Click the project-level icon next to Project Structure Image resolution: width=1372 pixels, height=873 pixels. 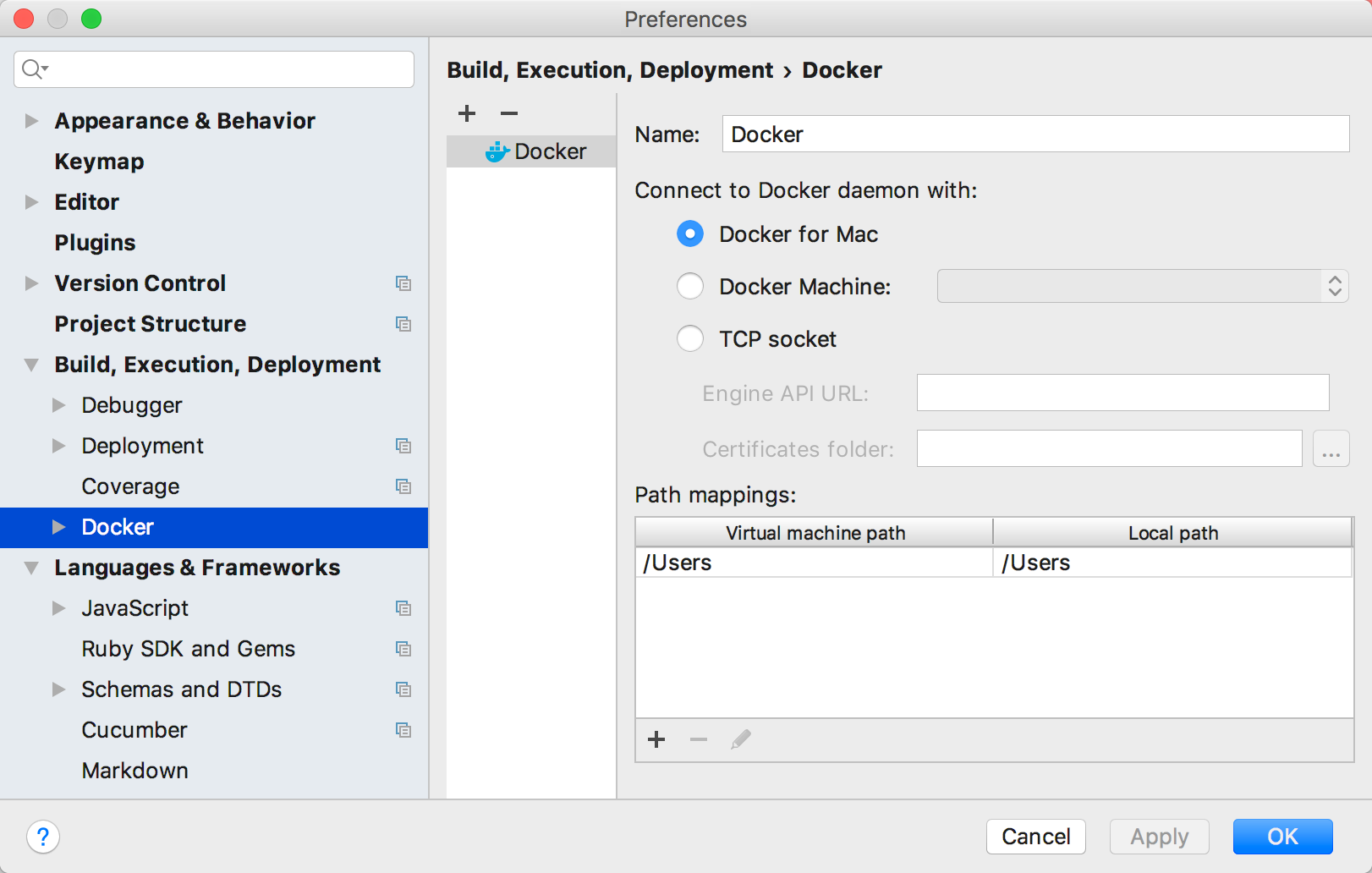(403, 324)
